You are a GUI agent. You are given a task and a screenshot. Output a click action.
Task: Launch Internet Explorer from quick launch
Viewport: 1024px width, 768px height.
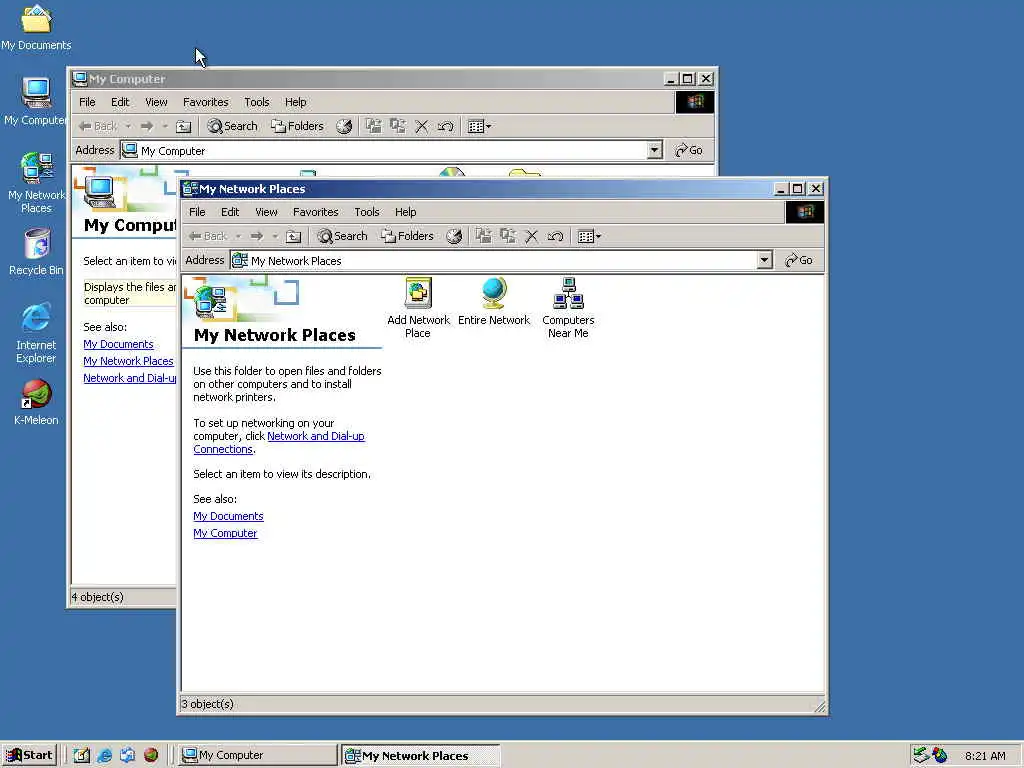click(x=104, y=755)
